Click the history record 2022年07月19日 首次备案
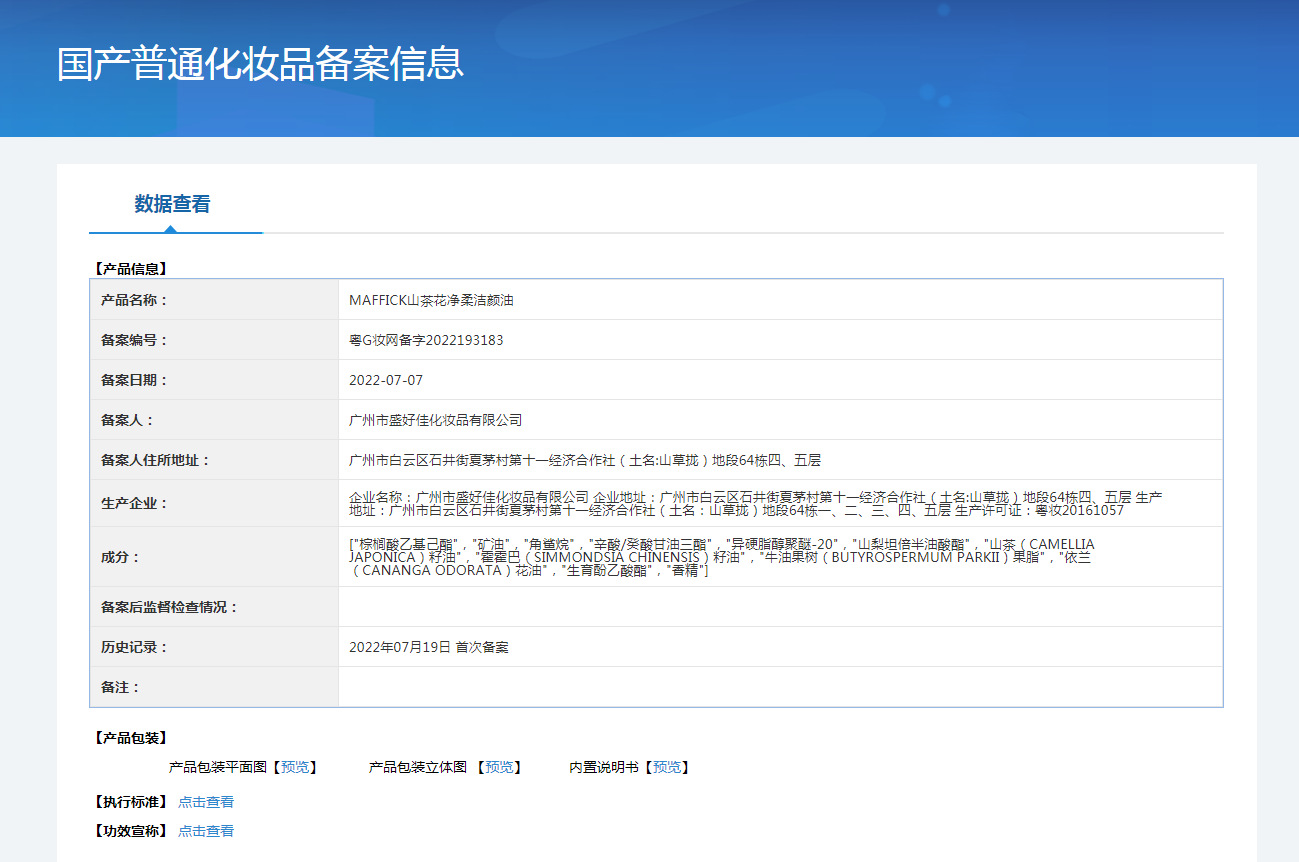 pyautogui.click(x=428, y=647)
